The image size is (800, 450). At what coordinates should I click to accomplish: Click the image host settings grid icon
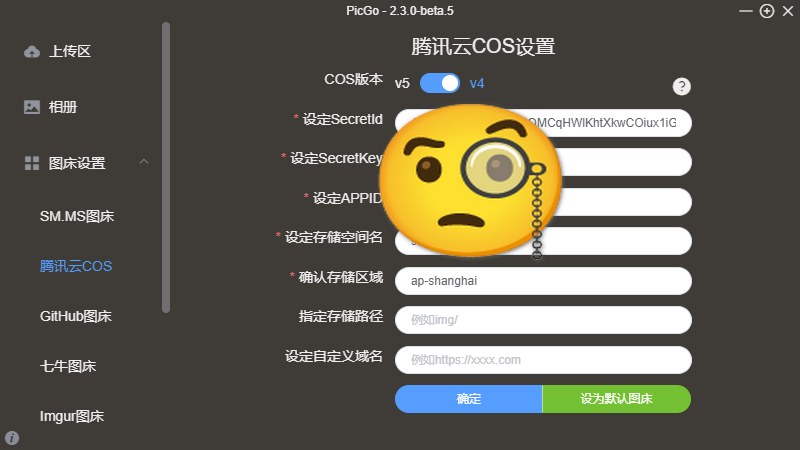(32, 163)
